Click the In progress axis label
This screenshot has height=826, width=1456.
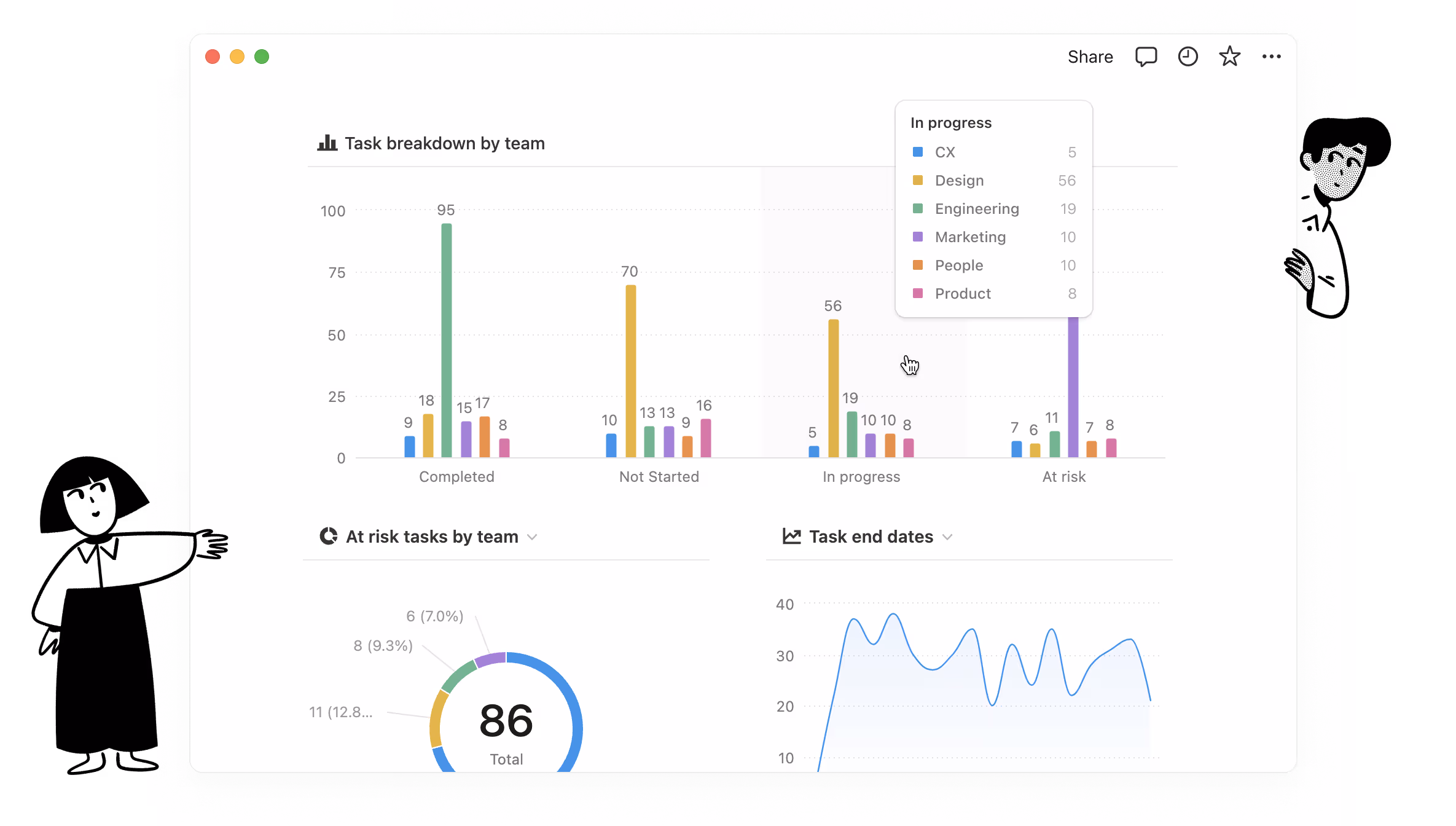point(861,477)
